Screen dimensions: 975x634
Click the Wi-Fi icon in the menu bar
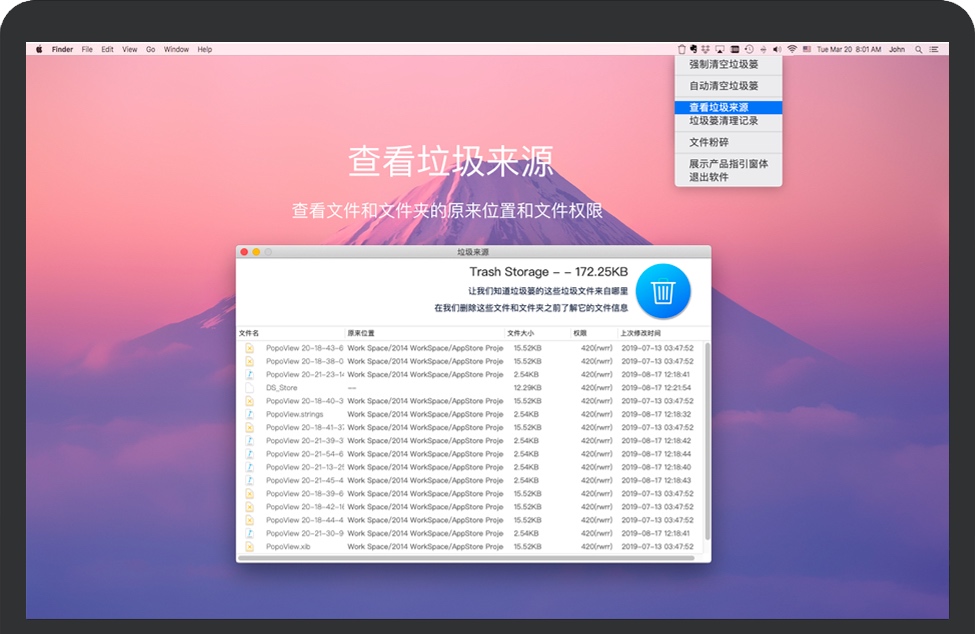(x=791, y=49)
